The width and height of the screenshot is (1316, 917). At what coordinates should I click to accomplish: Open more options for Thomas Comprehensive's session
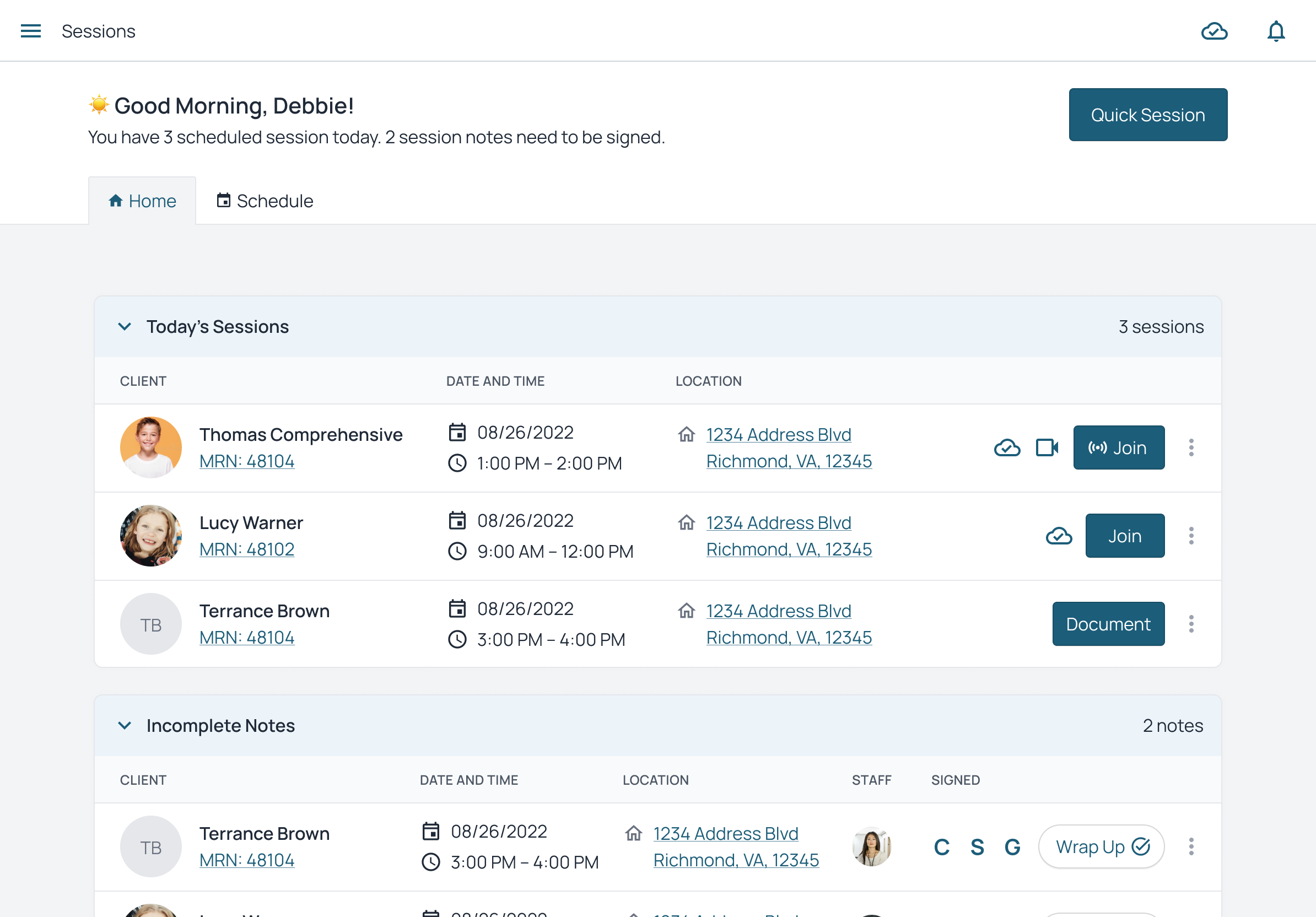(1191, 447)
